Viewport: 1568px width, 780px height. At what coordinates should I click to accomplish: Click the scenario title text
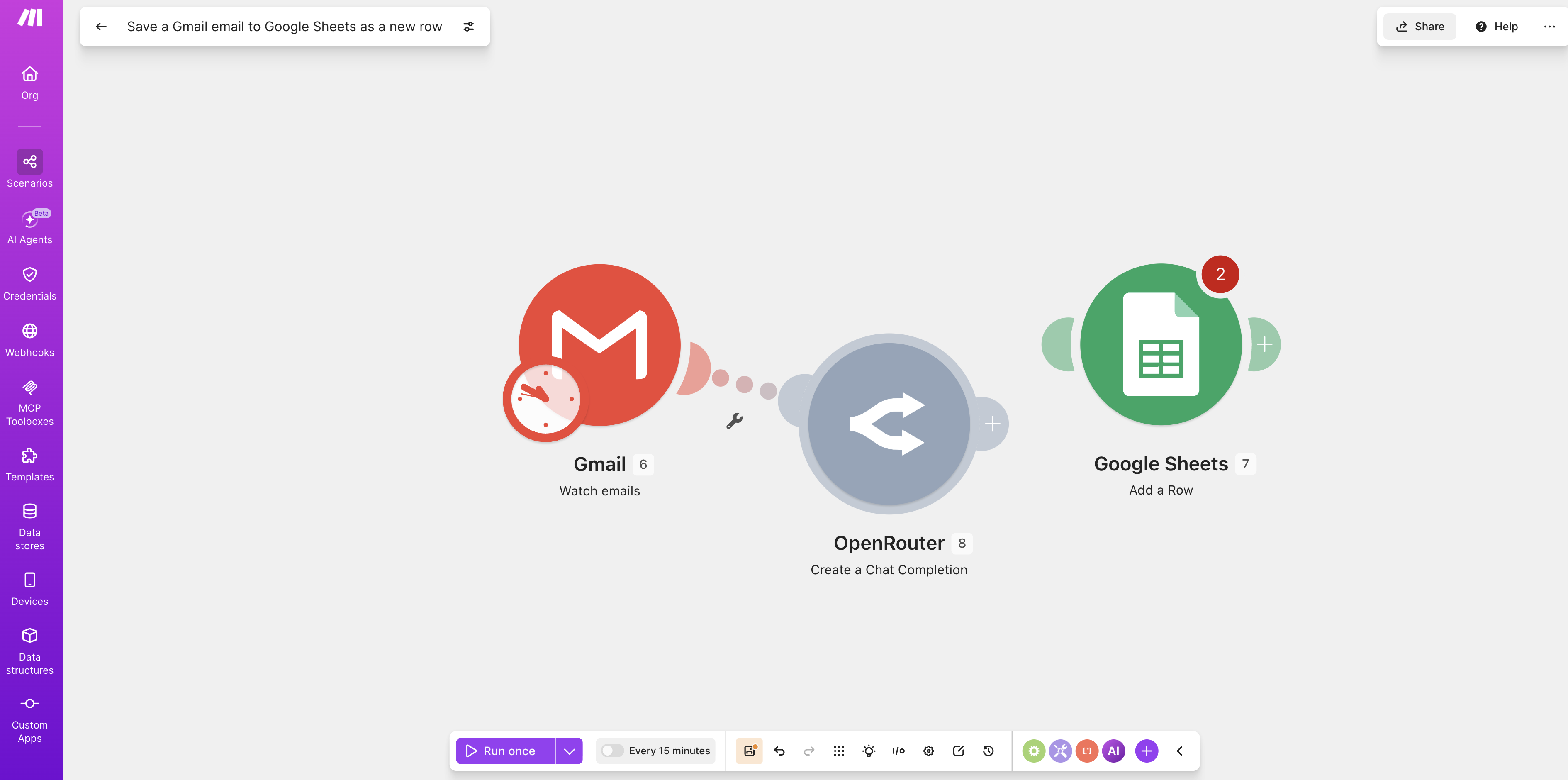click(284, 26)
